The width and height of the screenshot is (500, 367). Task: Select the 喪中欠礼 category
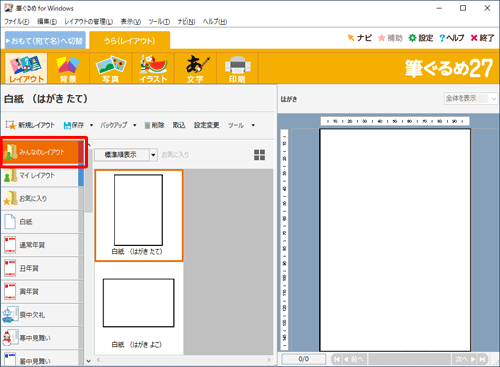click(42, 315)
